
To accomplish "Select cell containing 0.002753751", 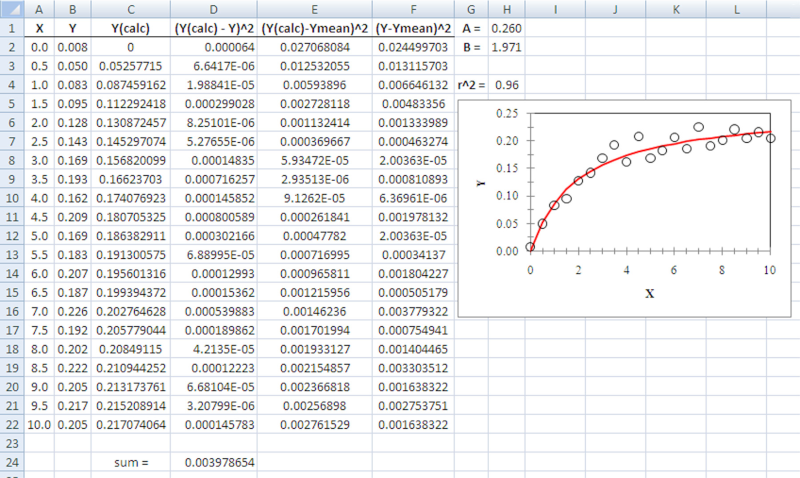I will (413, 406).
